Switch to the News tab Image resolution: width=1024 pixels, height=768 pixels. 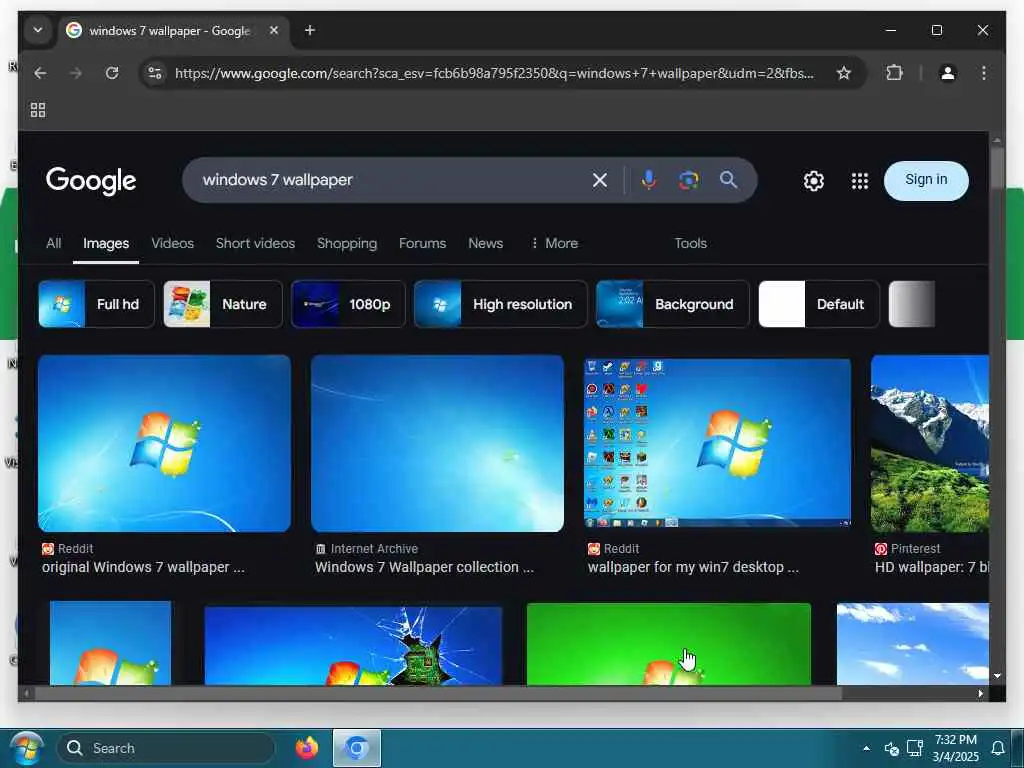pos(485,243)
